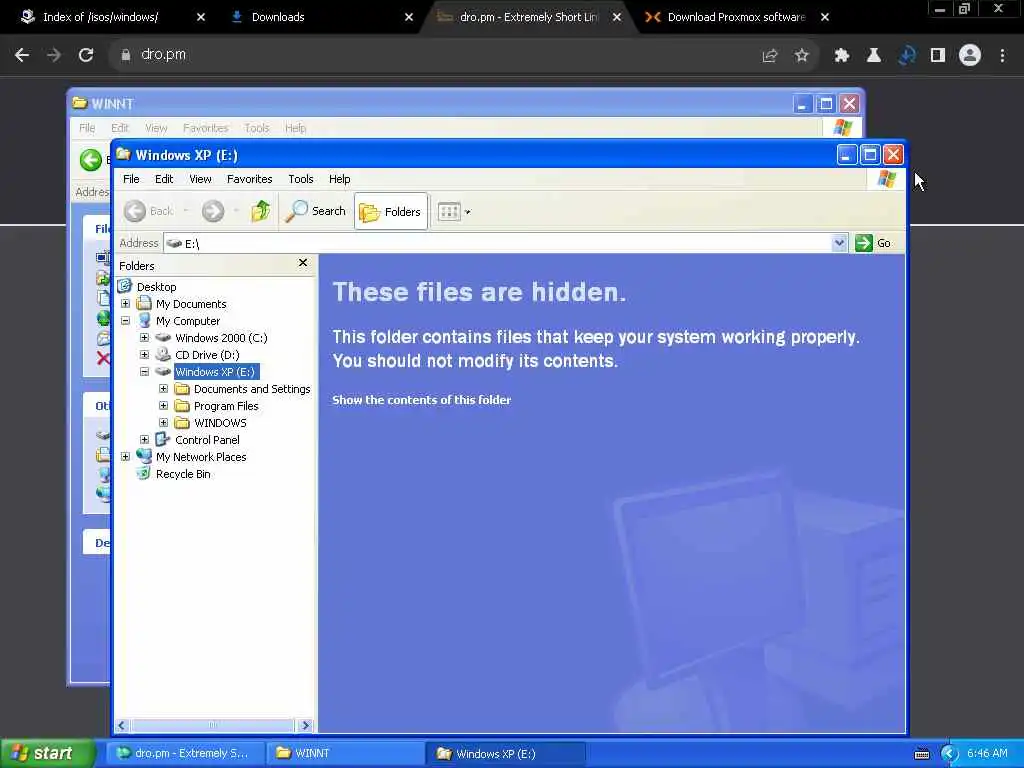The width and height of the screenshot is (1024, 768).
Task: Switch to Download Proxmox software tab
Action: point(737,17)
